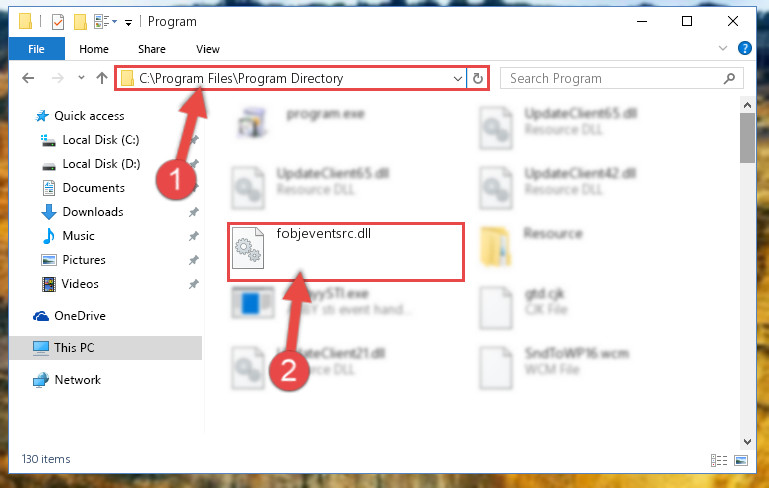
Task: Click the search magnifier icon
Action: click(729, 78)
